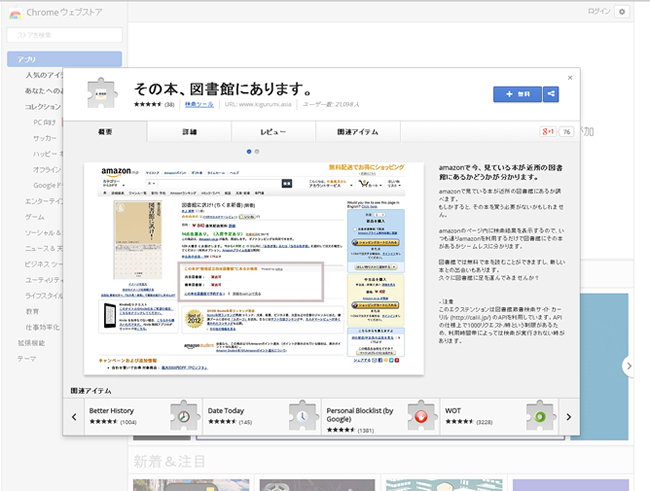Click the ログイン link
The width and height of the screenshot is (650, 491).
(x=599, y=12)
